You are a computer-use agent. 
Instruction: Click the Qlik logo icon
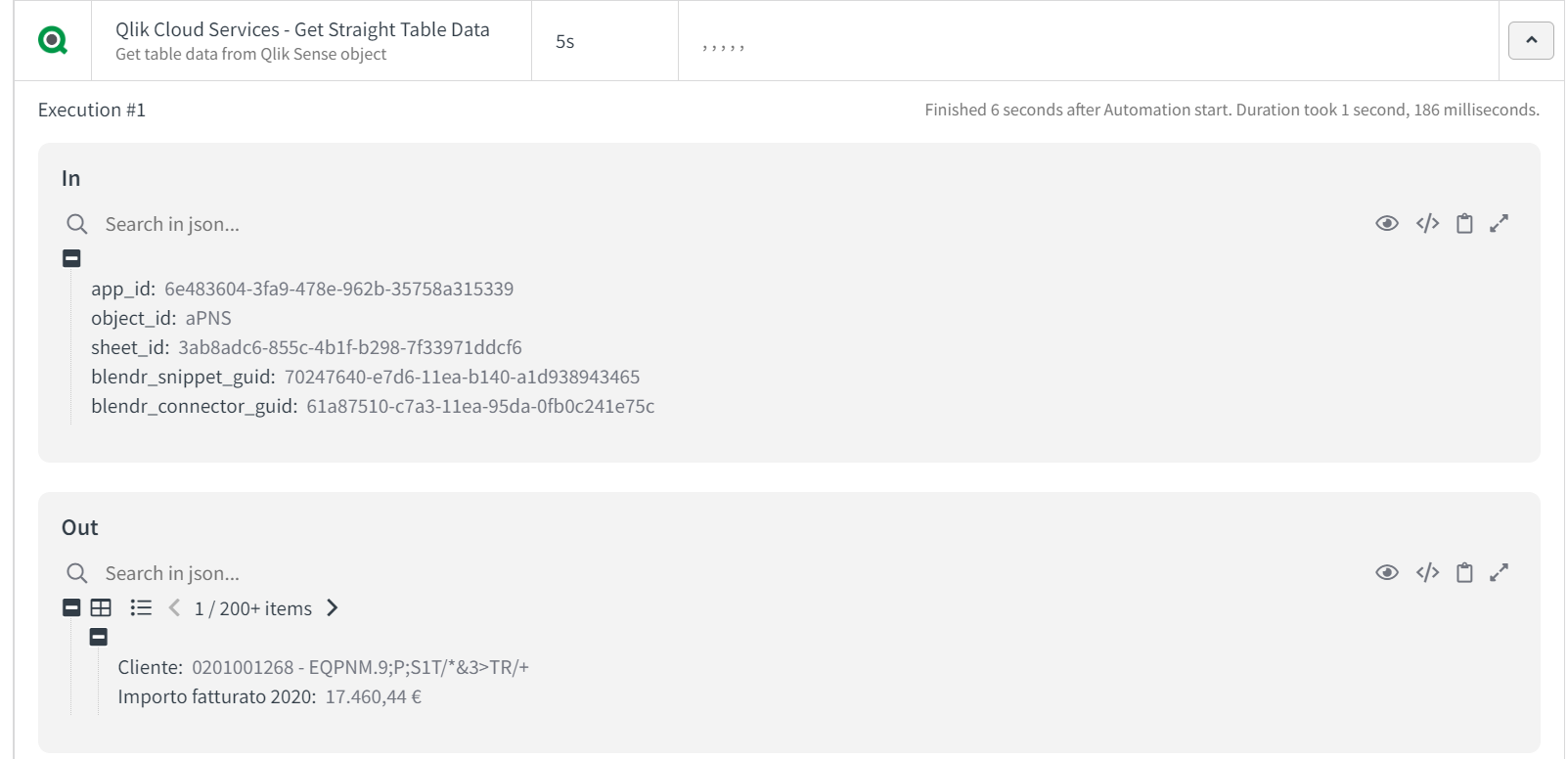[x=53, y=40]
